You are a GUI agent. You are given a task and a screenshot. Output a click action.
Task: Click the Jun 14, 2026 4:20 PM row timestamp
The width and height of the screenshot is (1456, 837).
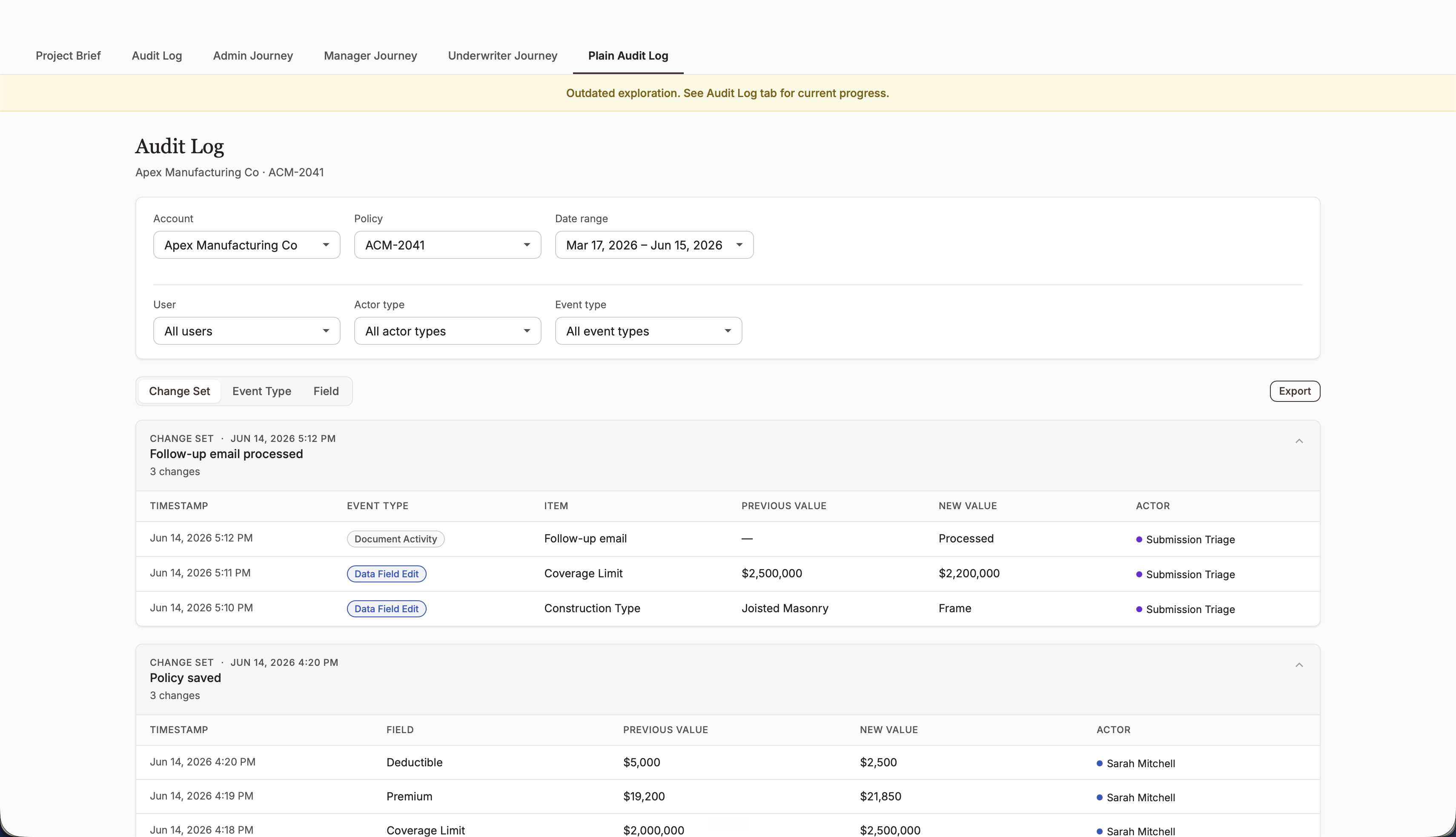[x=202, y=762]
